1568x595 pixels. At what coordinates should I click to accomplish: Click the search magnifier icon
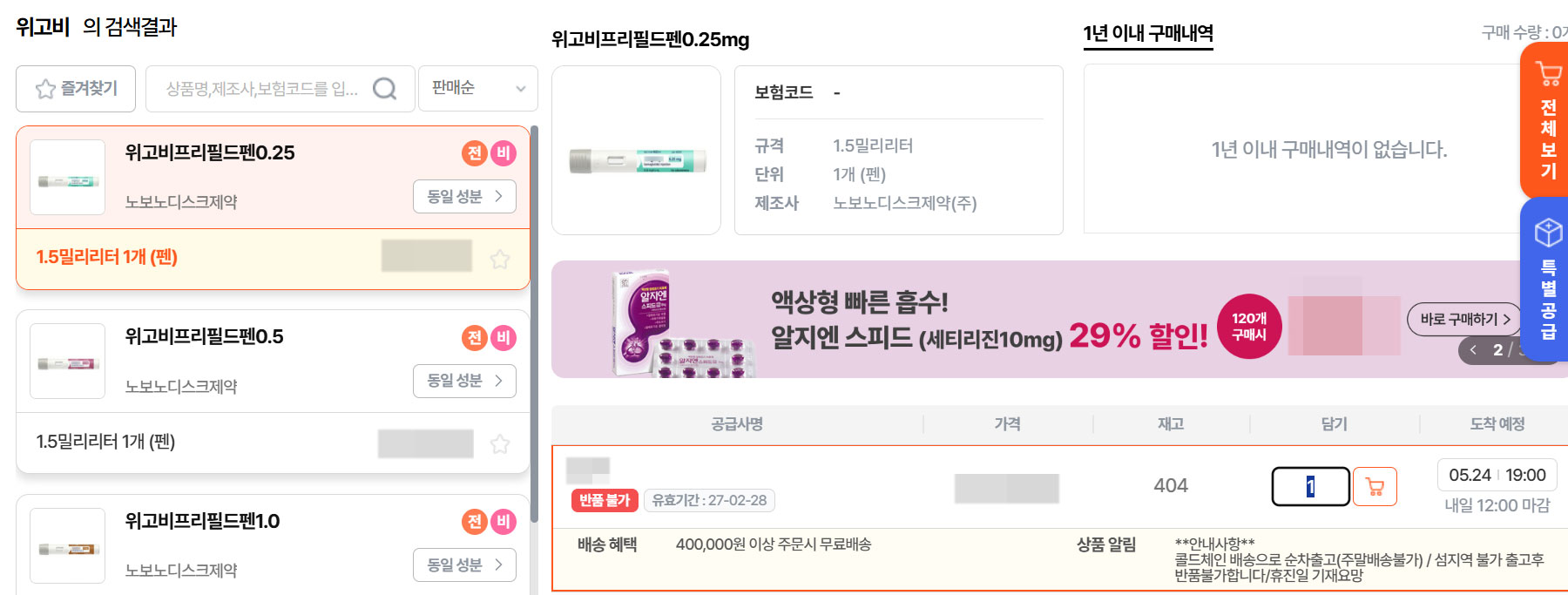tap(384, 89)
